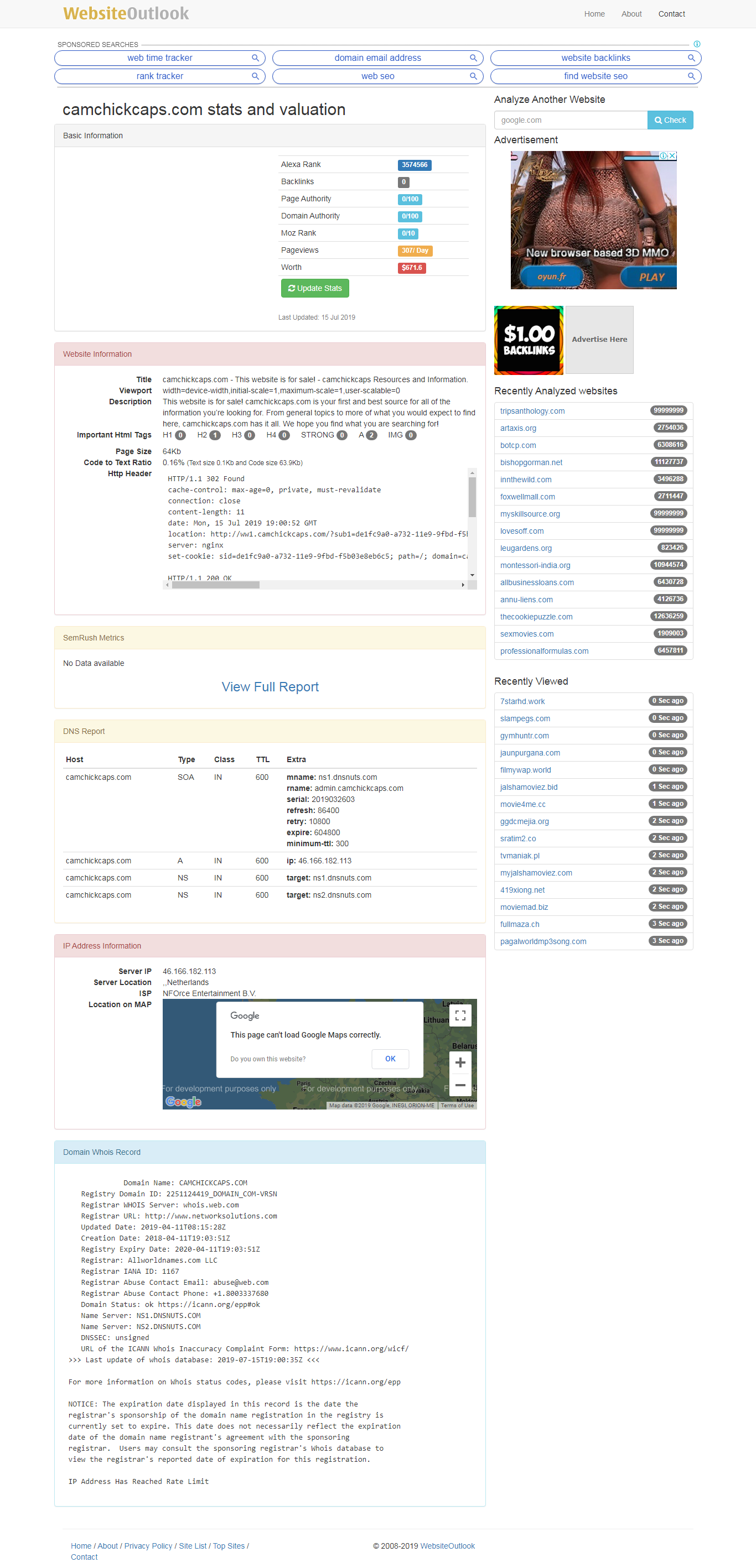Open the Contact nav item in header
Screen dimensions: 756x1568
coord(671,14)
